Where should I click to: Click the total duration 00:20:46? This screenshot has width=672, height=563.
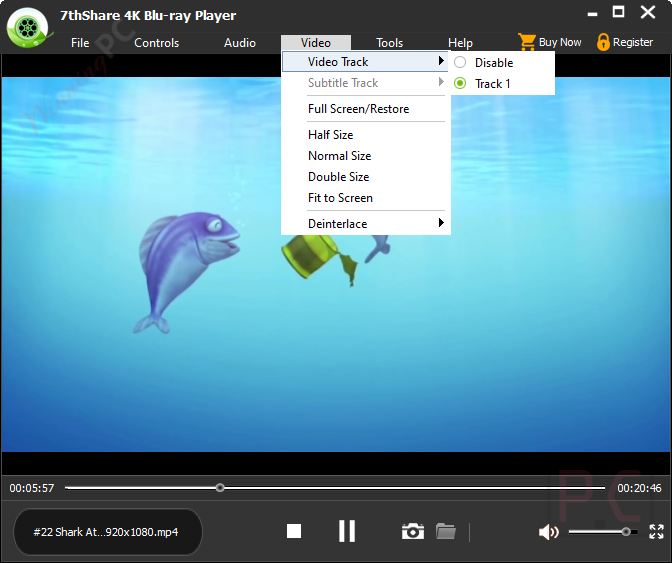click(x=639, y=488)
